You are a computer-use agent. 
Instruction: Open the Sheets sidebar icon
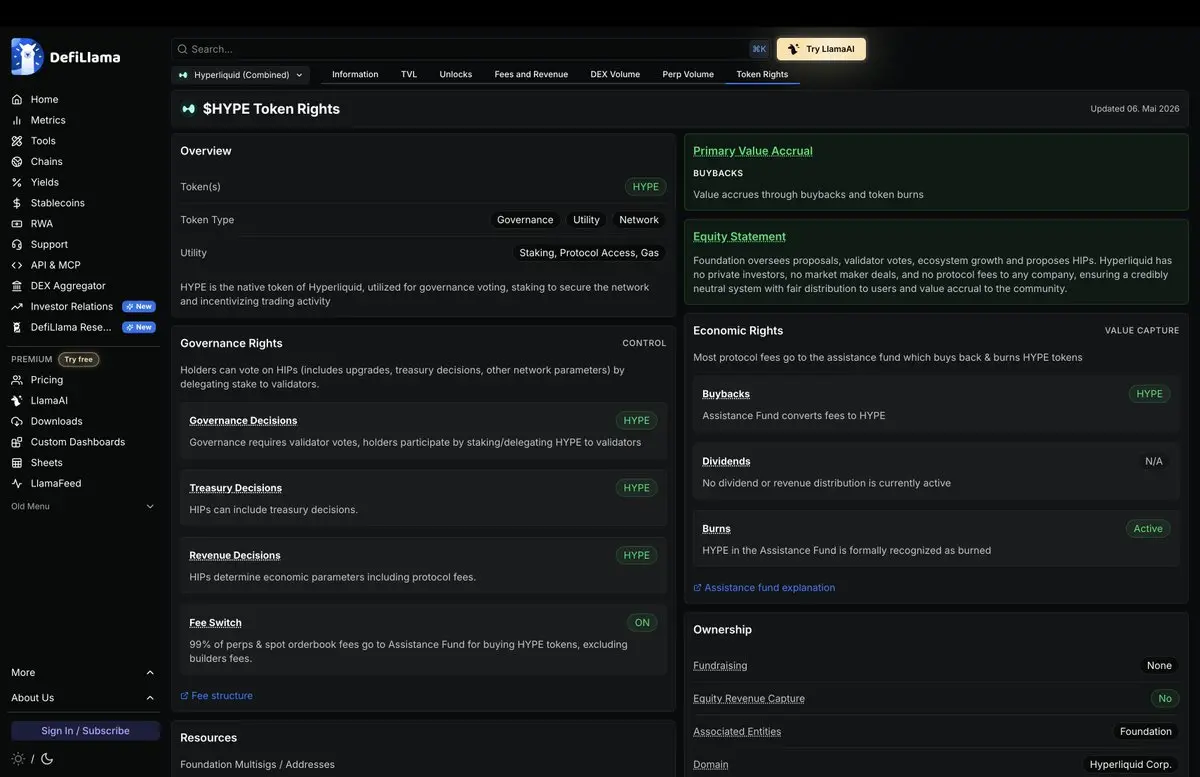click(x=17, y=463)
